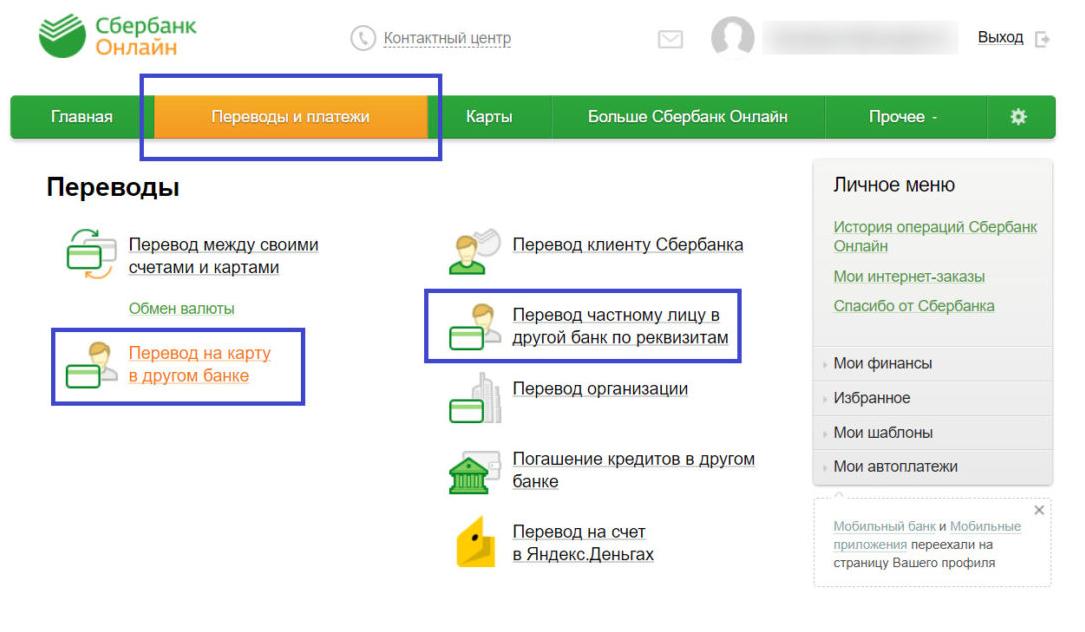Image resolution: width=1085 pixels, height=632 pixels.
Task: Open the Обмен валюты link
Action: [x=181, y=309]
